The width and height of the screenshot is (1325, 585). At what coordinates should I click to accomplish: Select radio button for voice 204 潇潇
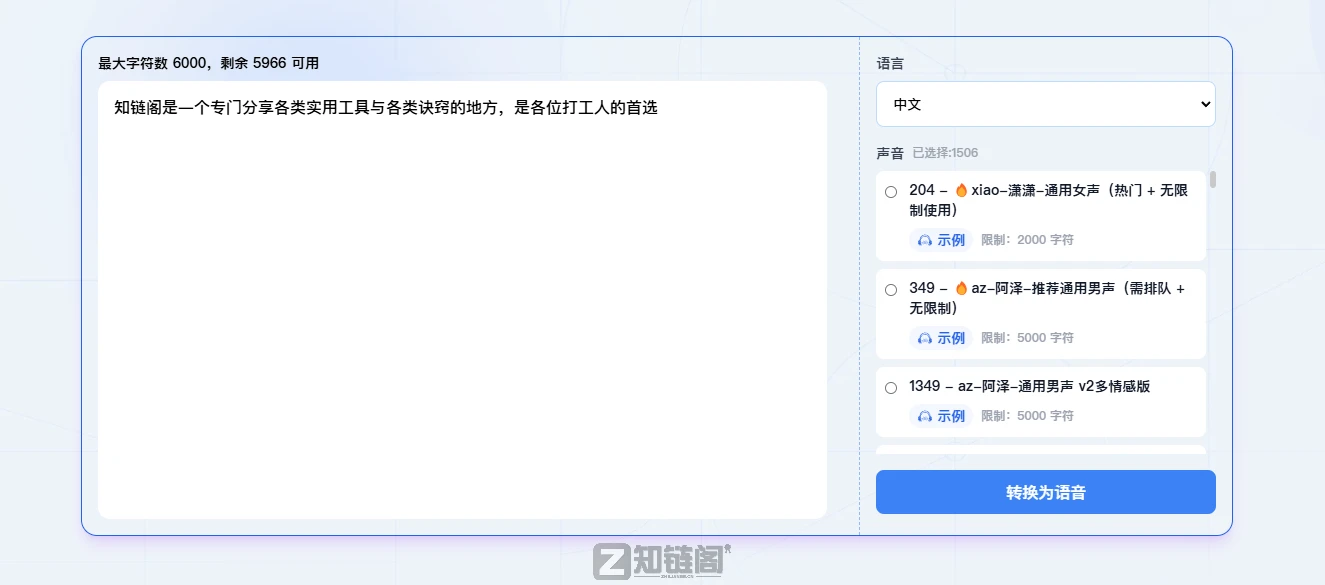click(891, 192)
